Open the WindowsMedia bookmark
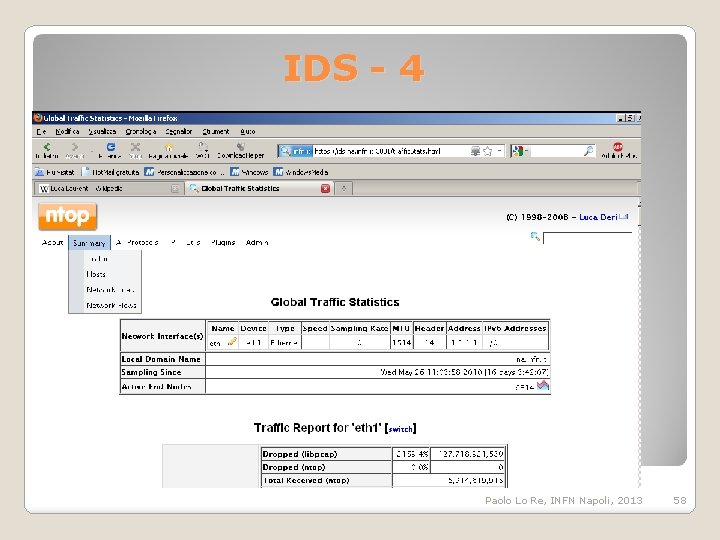Image resolution: width=720 pixels, height=540 pixels. pyautogui.click(x=301, y=172)
